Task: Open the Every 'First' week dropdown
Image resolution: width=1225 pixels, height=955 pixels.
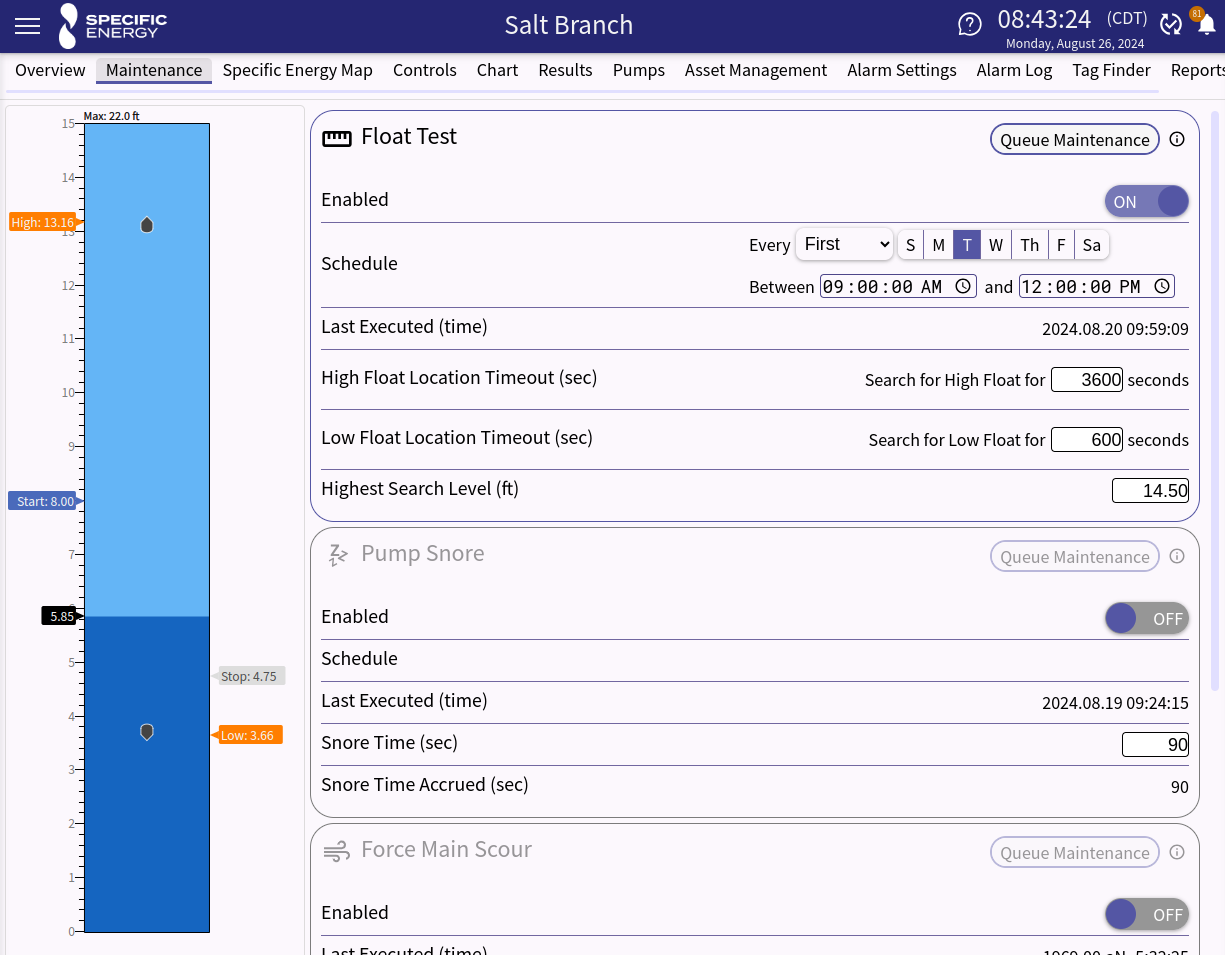Action: 844,244
